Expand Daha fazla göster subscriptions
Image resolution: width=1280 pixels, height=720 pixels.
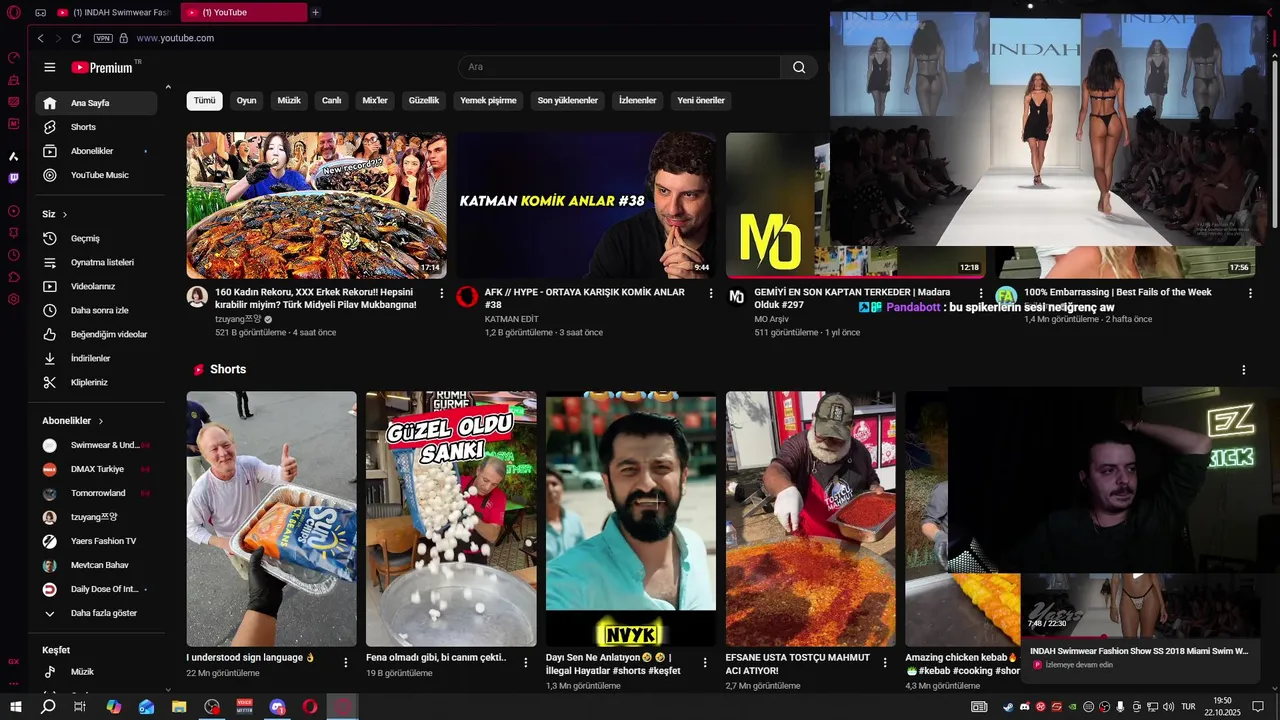click(x=96, y=613)
